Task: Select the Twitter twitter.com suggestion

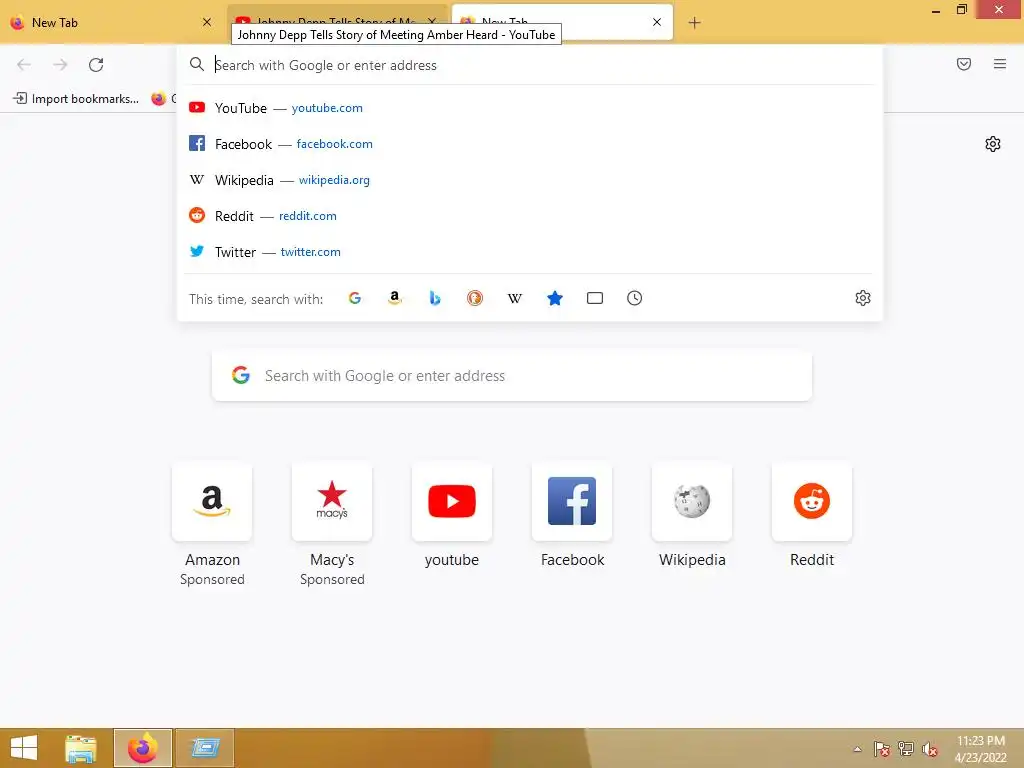Action: (530, 251)
